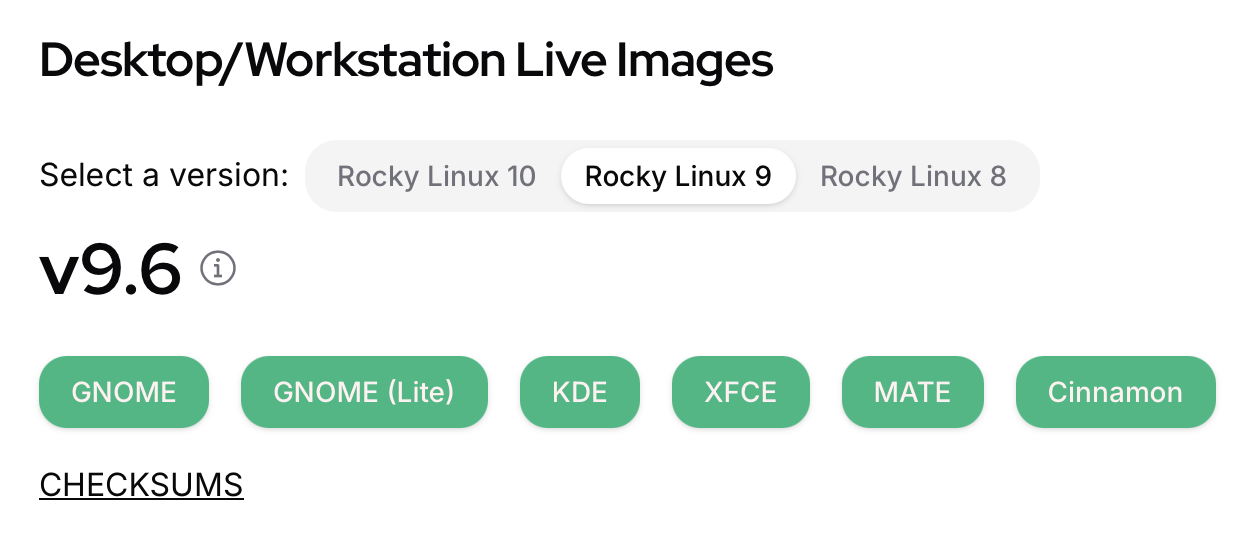Download the GNOME live image
Viewport: 1246px width, 546px height.
(x=124, y=392)
